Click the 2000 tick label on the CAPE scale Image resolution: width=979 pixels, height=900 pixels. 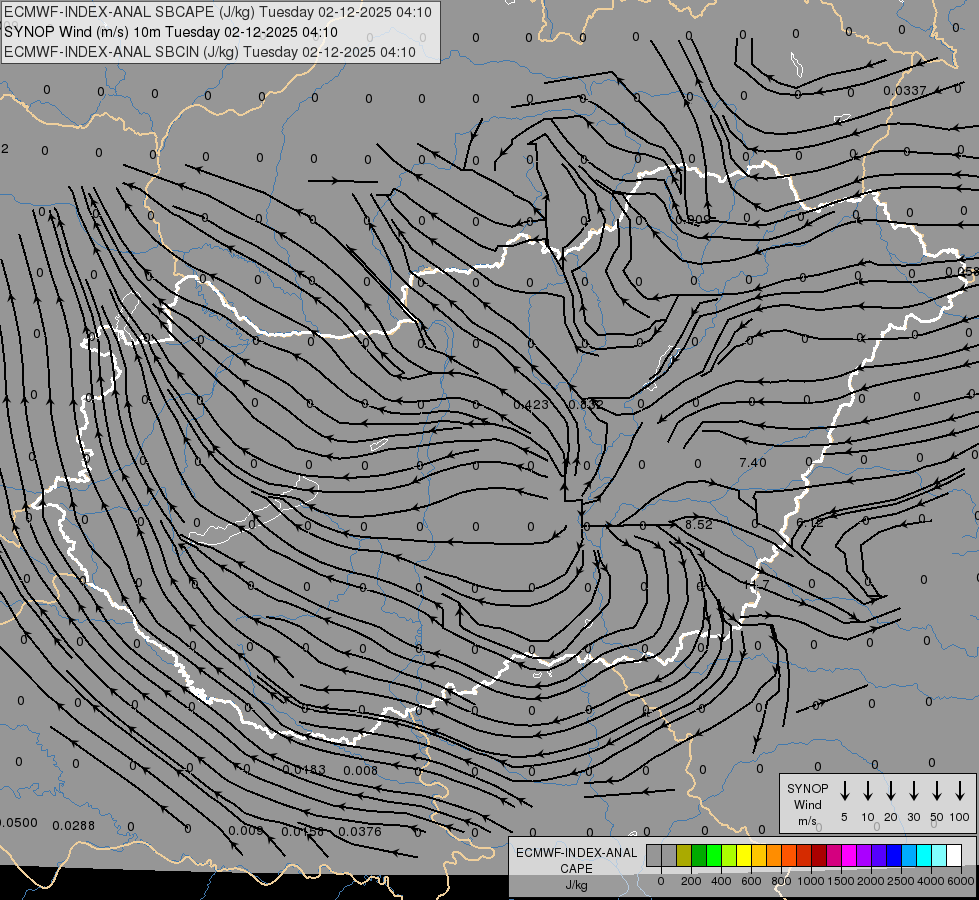[871, 881]
